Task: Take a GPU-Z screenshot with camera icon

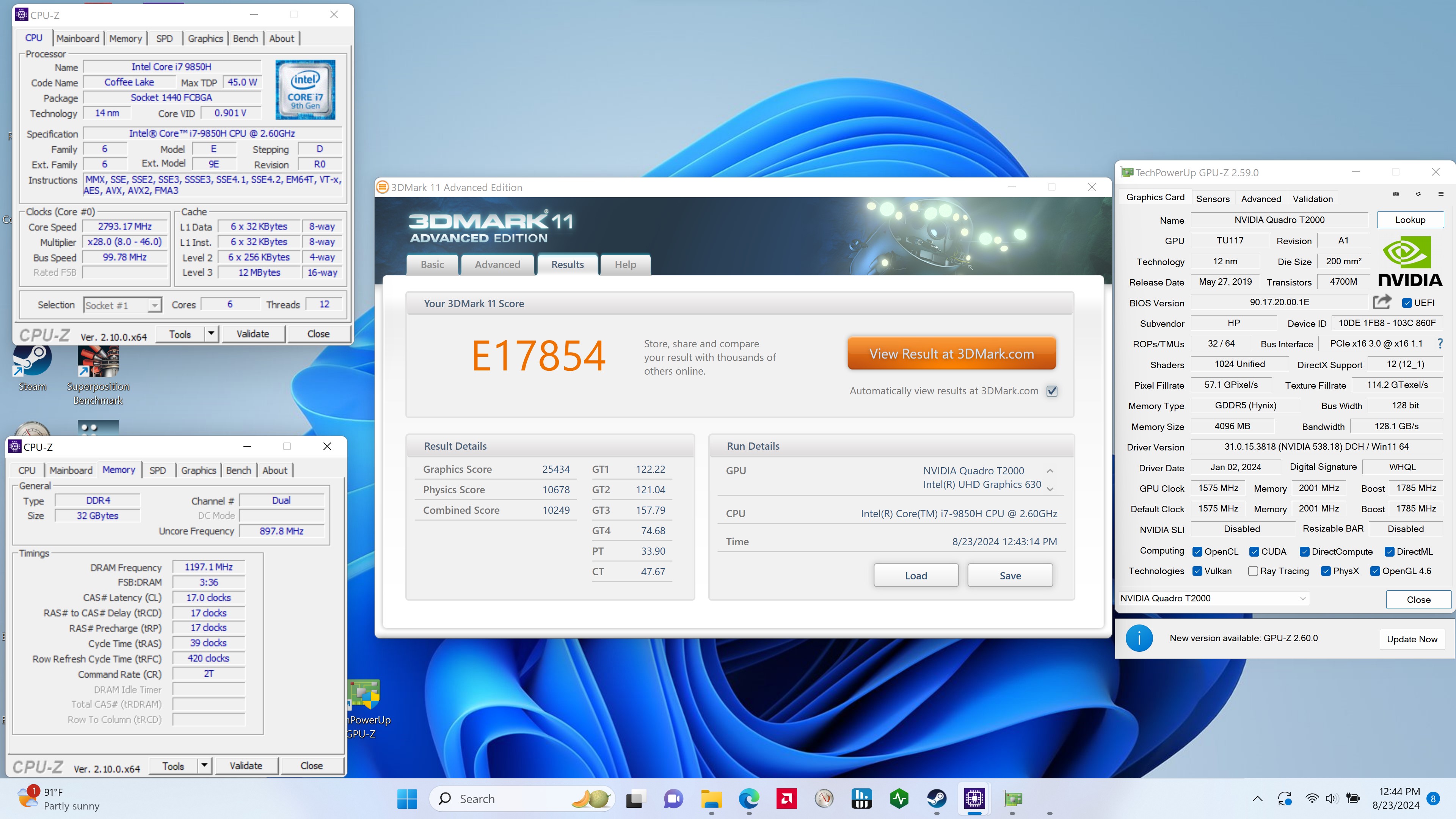Action: (x=1395, y=194)
